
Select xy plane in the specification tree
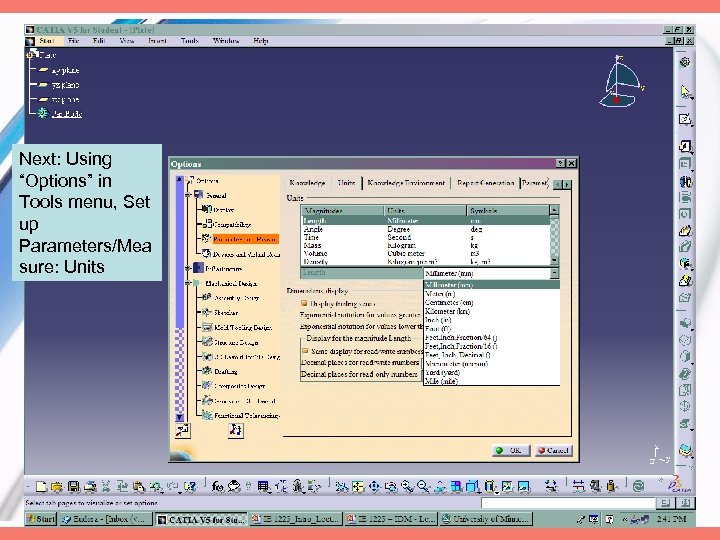coord(65,70)
